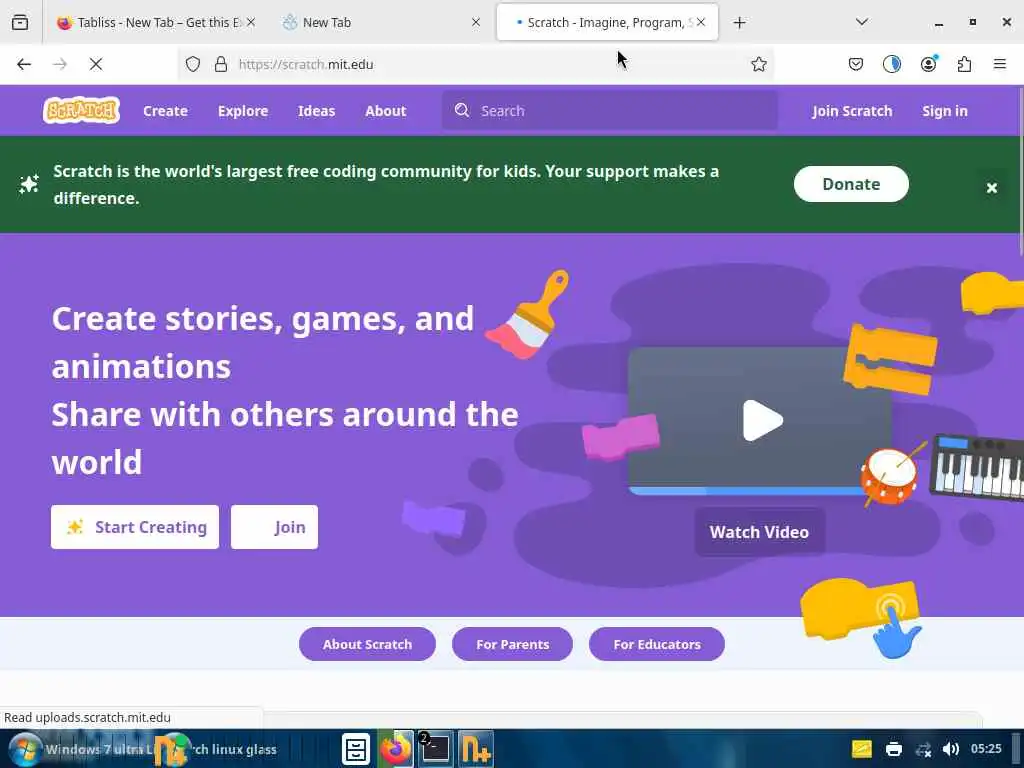The width and height of the screenshot is (1024, 768).
Task: Click the Scratch logo in the navigation bar
Action: tap(82, 110)
